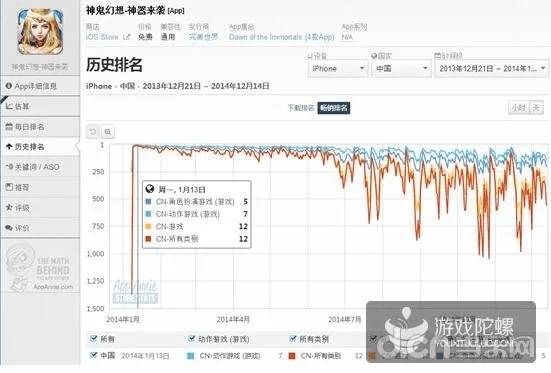Image resolution: width=551 pixels, height=373 pixels.
Task: Open the 推荐 sidebar page
Action: click(x=40, y=187)
